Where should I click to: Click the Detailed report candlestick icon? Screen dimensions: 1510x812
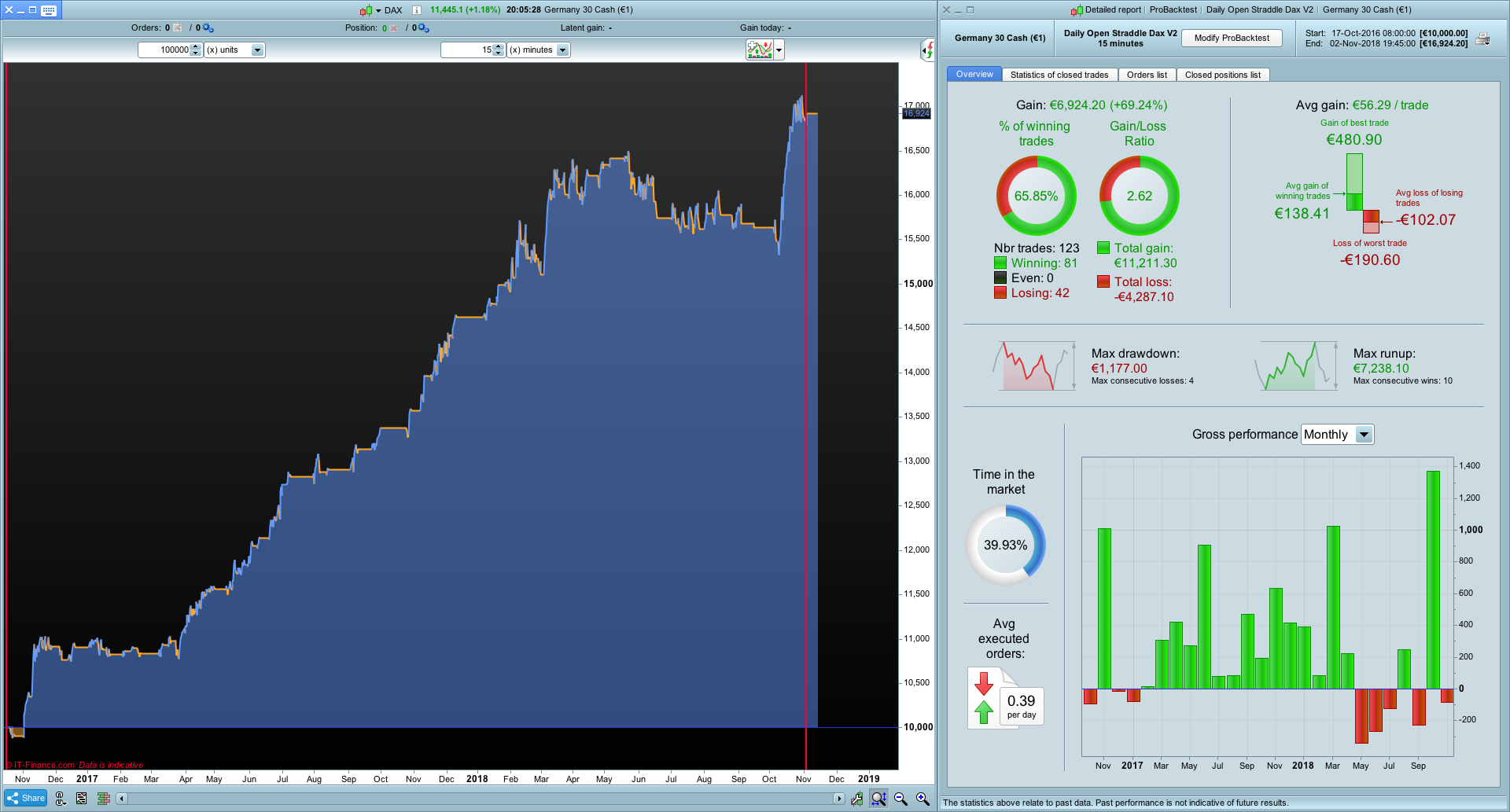point(1077,10)
